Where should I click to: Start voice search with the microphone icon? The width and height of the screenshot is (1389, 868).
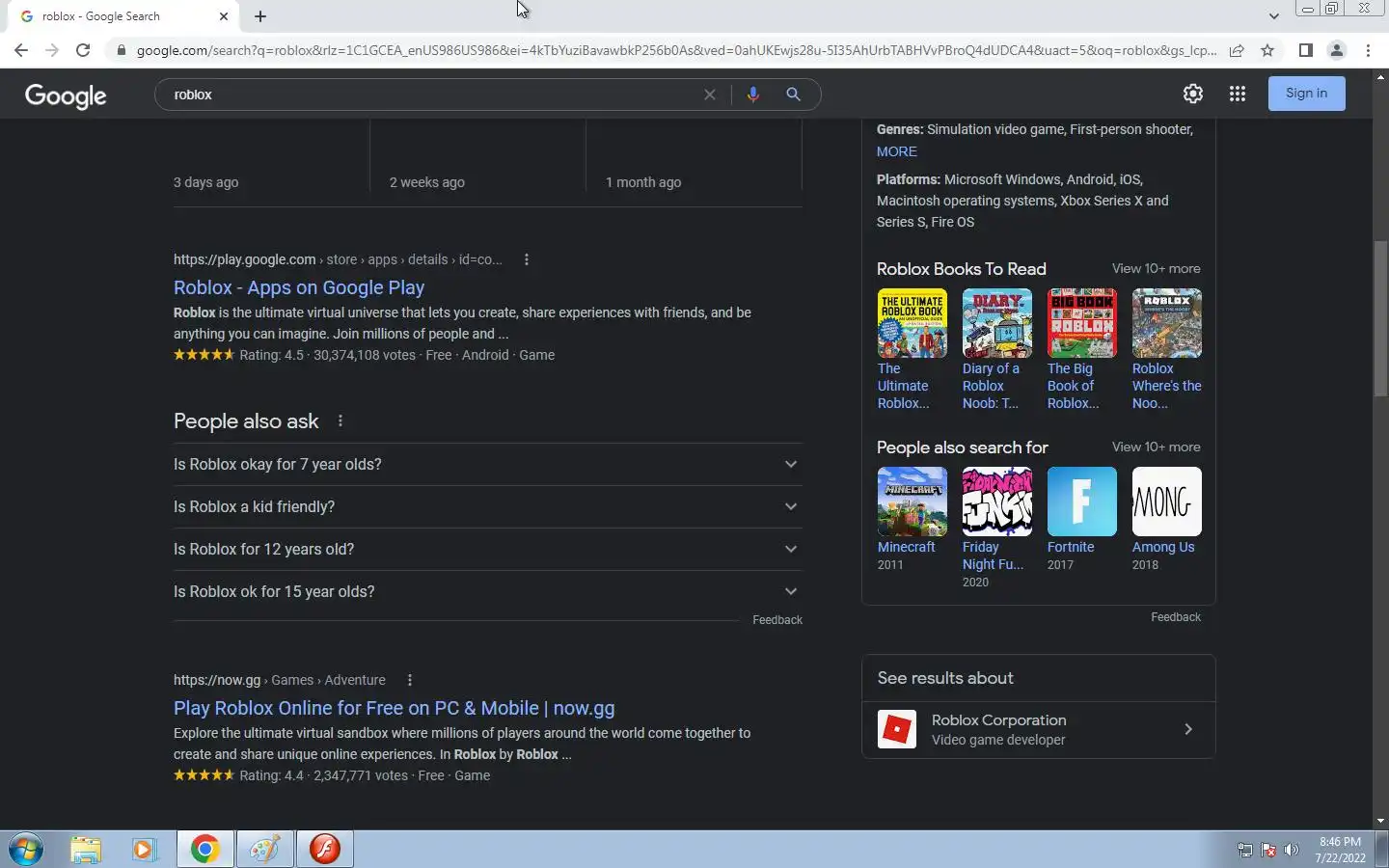pos(753,95)
